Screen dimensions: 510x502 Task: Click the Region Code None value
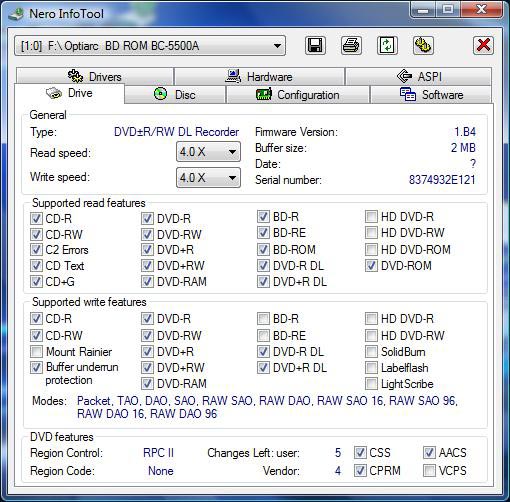coord(161,471)
